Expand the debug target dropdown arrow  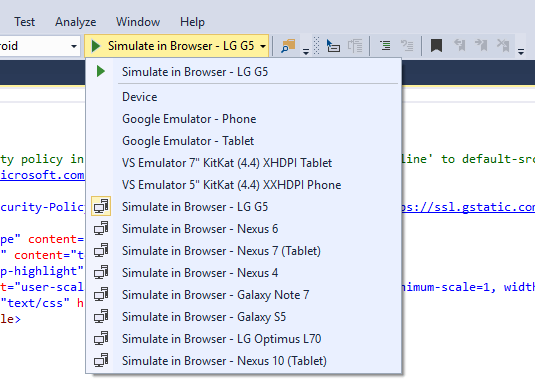click(263, 46)
